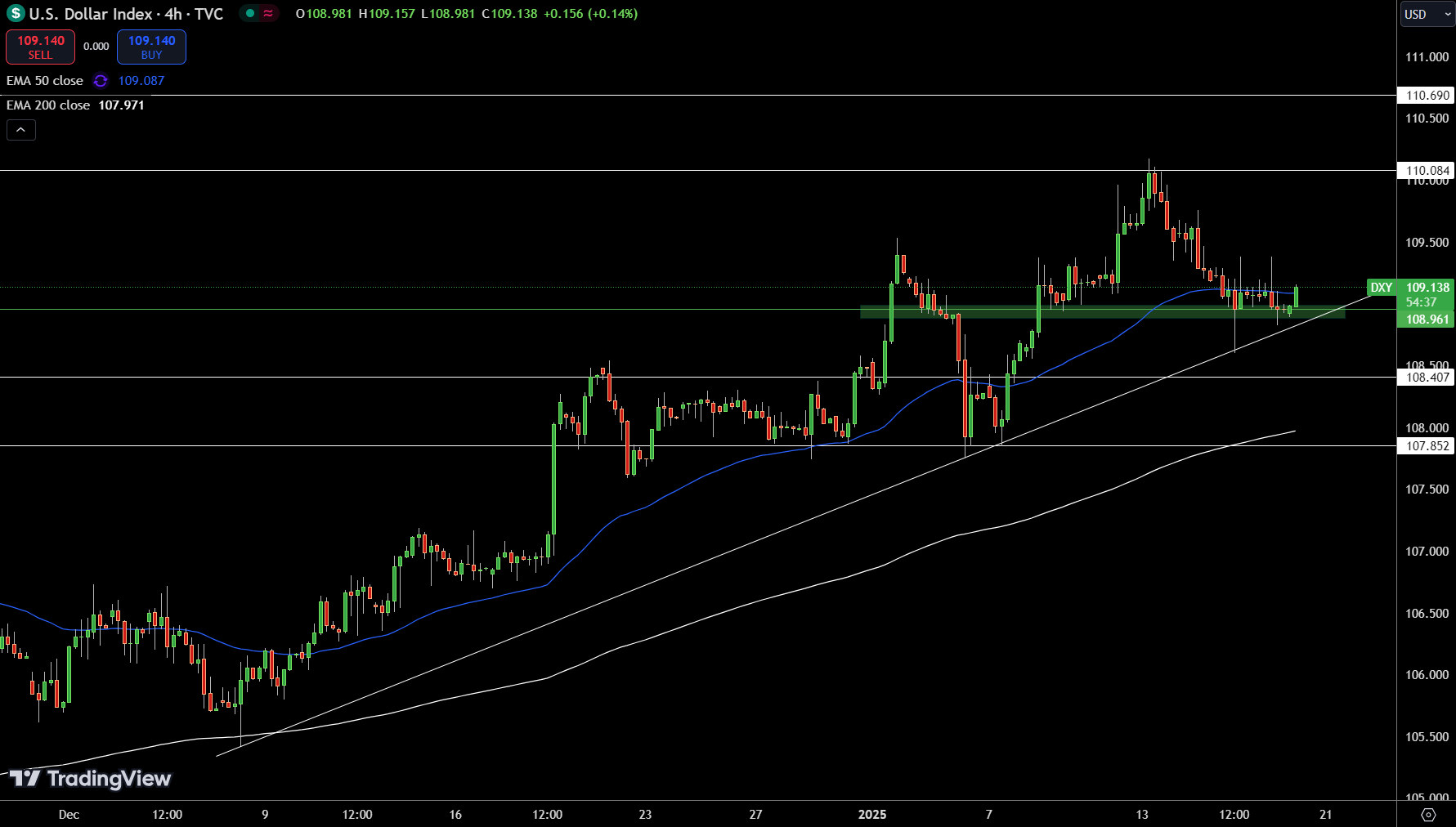Collapse the indicator legend with the chevron button
This screenshot has height=827, width=1456.
click(21, 130)
